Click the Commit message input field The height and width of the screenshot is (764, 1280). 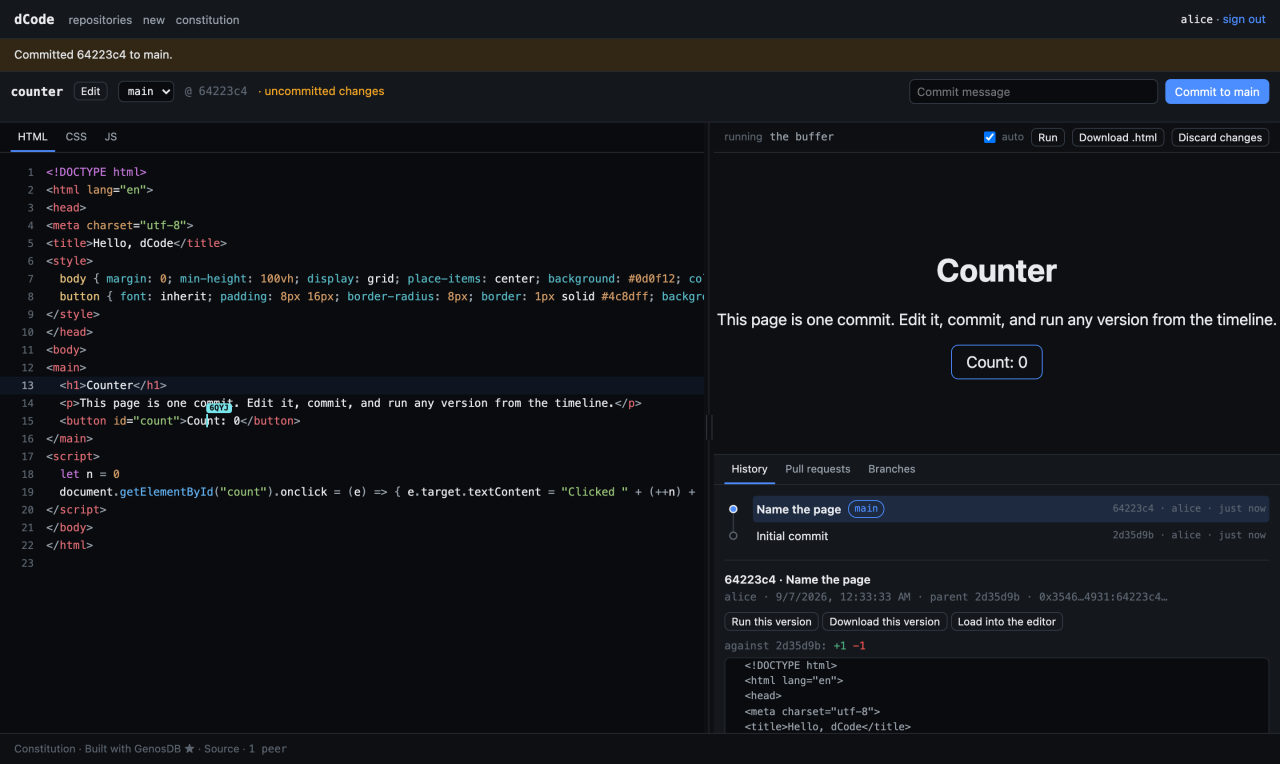click(1033, 92)
